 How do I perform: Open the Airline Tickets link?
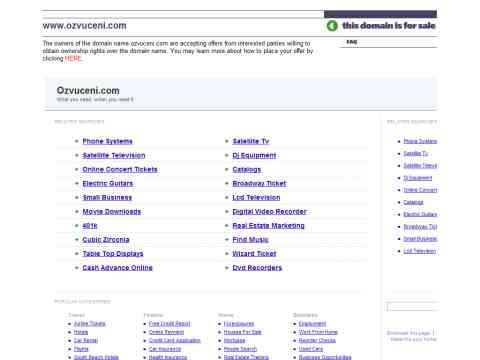coord(89,324)
